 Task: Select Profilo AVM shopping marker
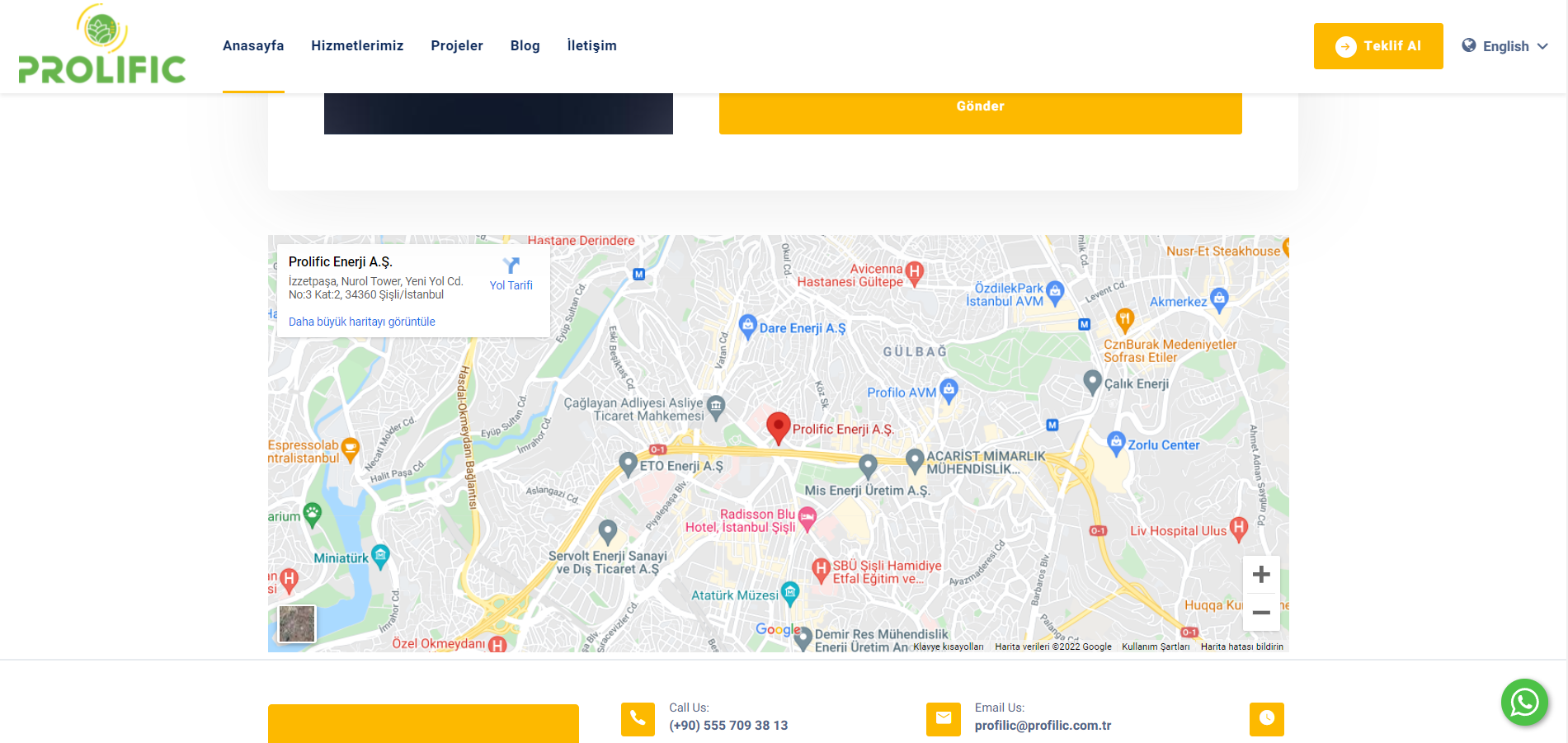click(949, 391)
